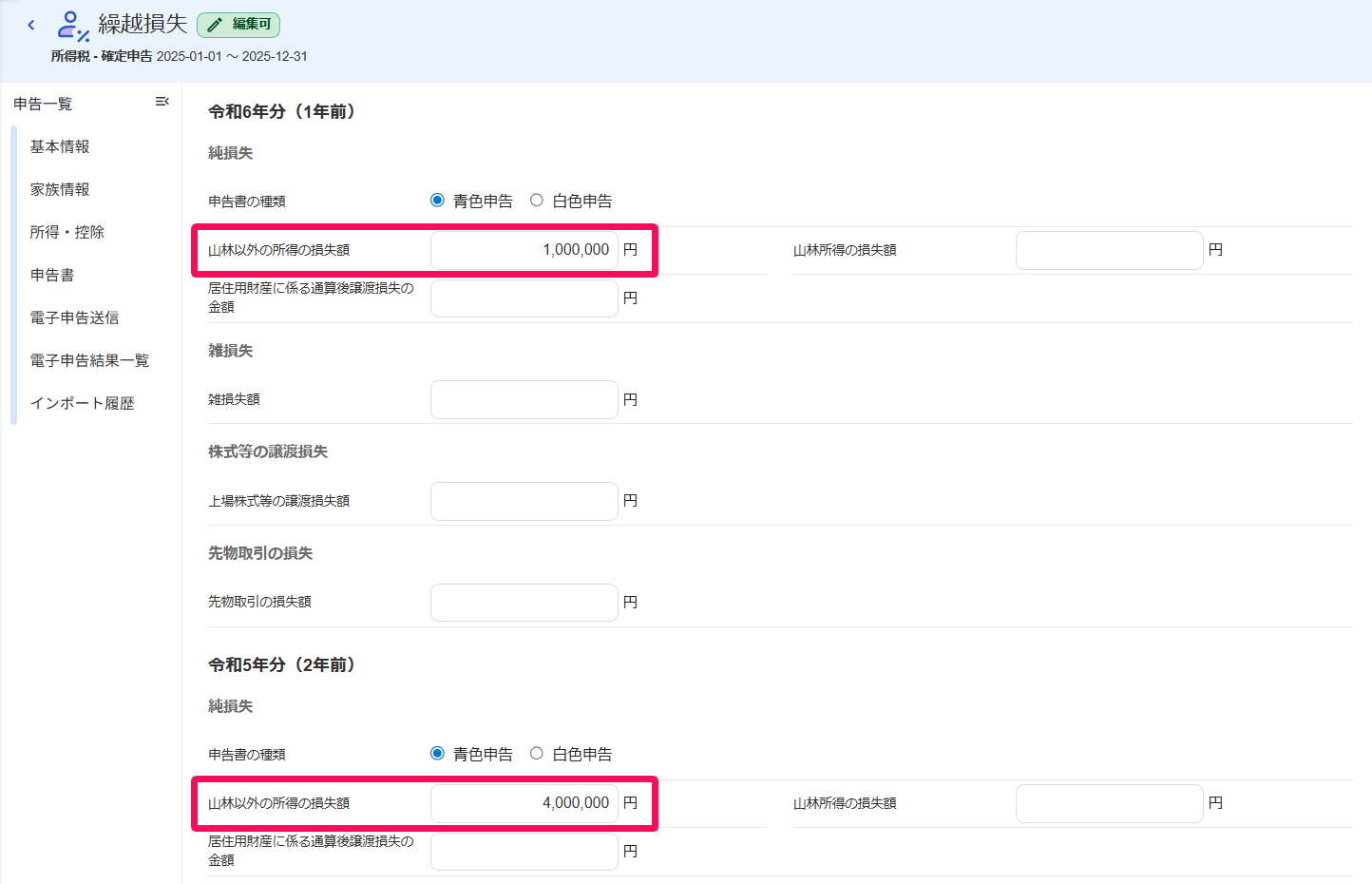The image size is (1372, 884).
Task: Click 山林所得の損失額 field for 令和6年分
Action: click(1110, 250)
